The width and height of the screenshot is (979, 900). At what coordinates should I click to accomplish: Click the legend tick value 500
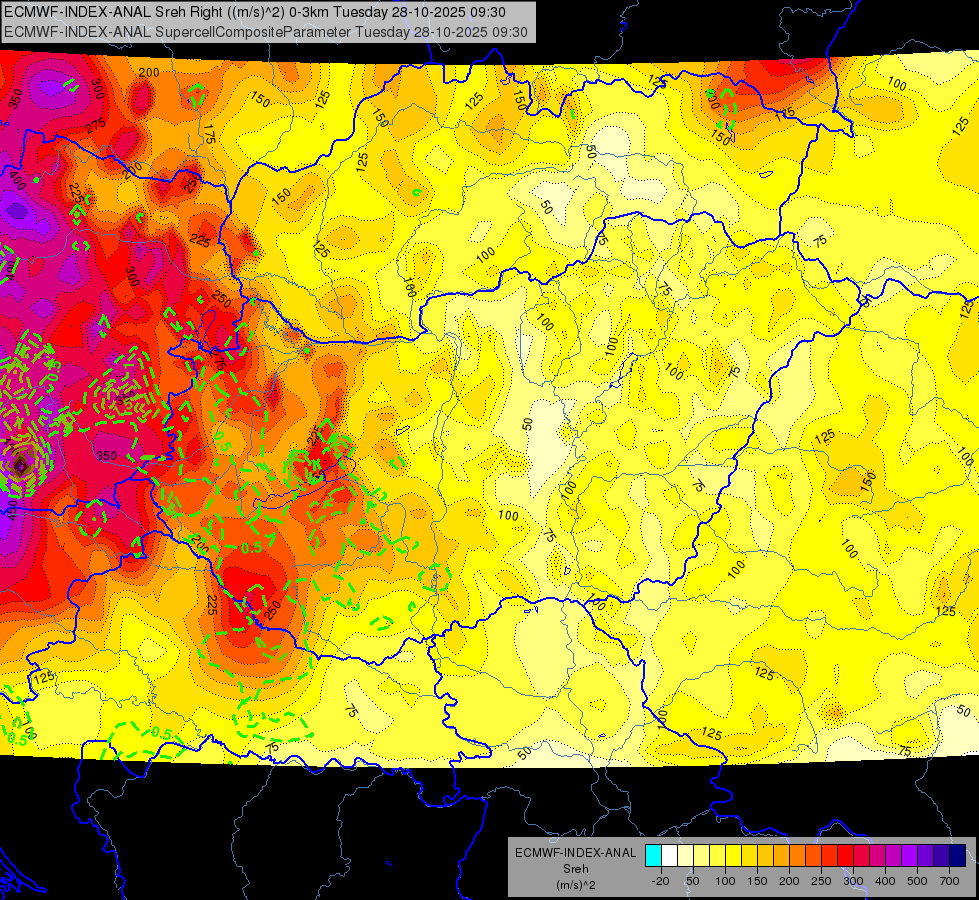click(x=917, y=881)
